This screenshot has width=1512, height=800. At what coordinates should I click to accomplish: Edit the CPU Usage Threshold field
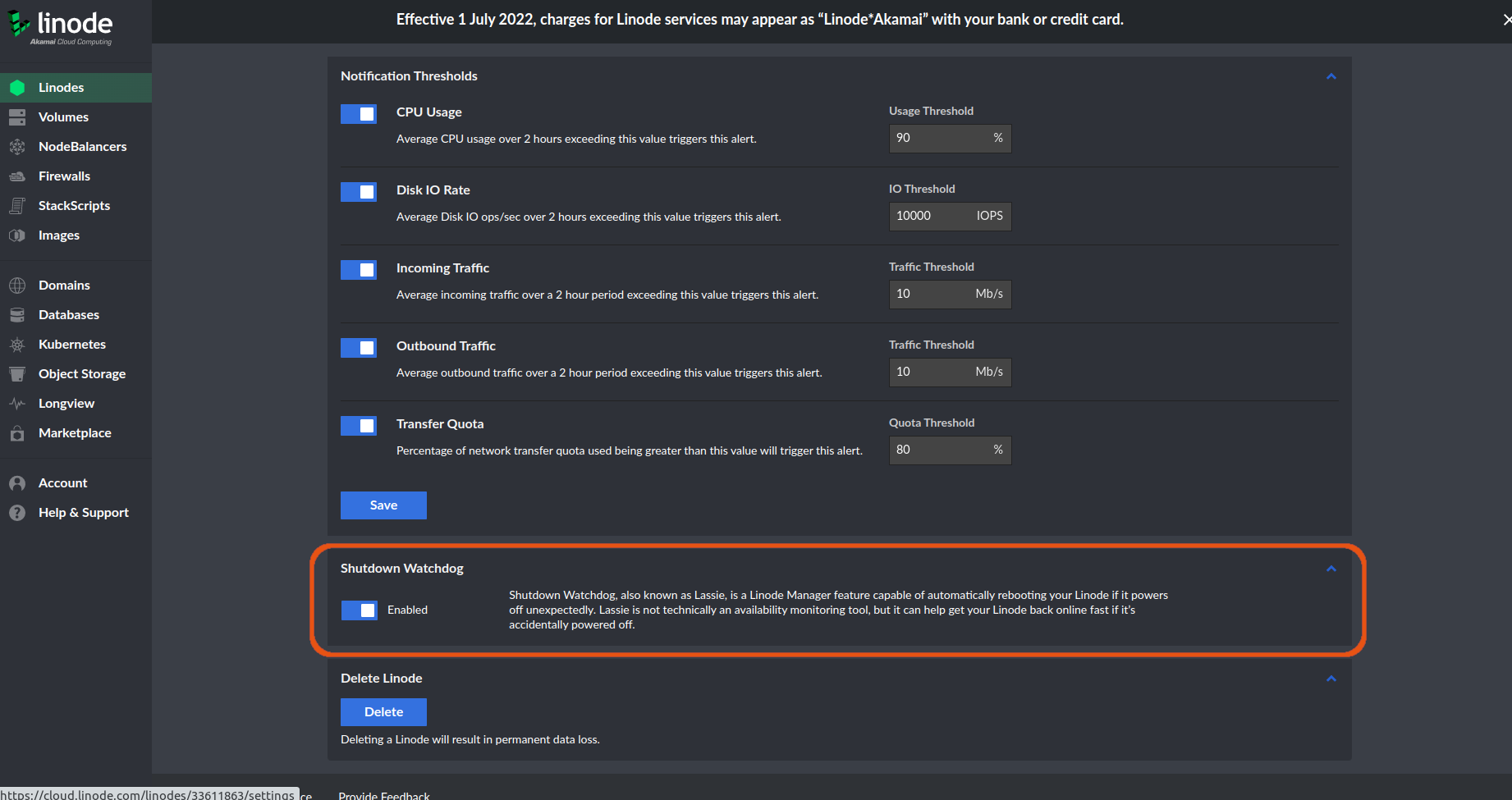pos(950,139)
